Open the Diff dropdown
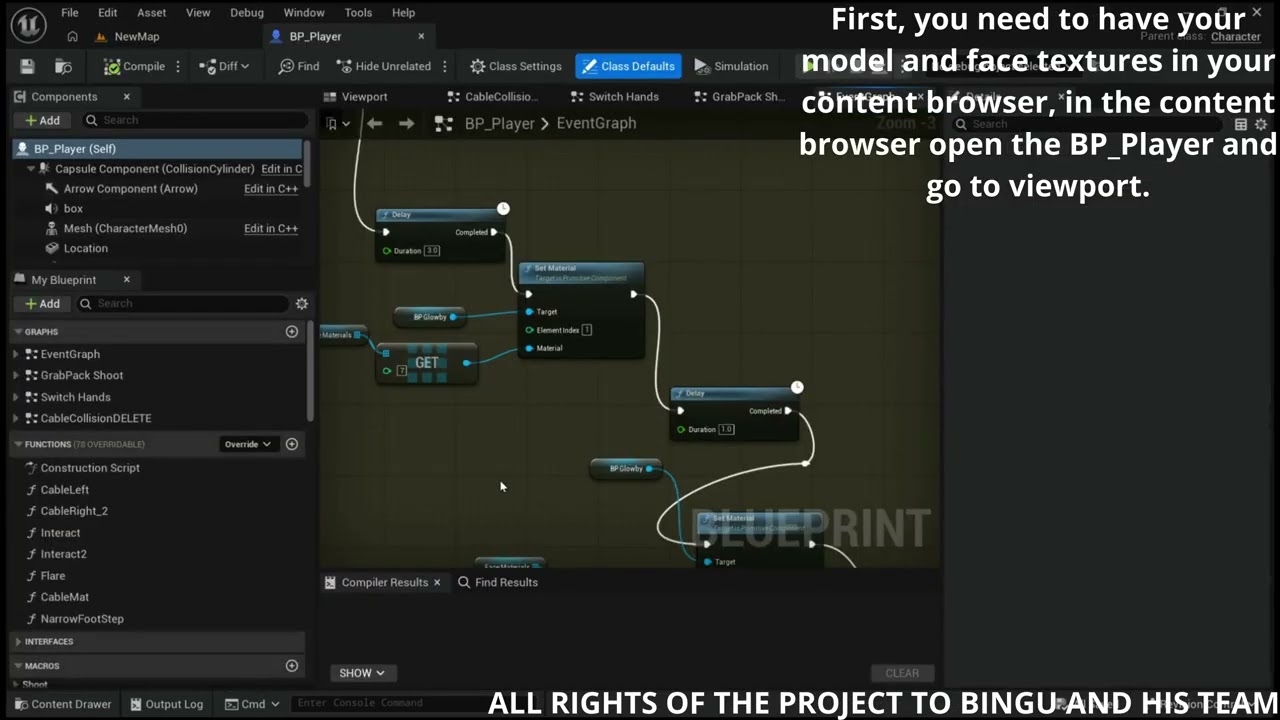Viewport: 1280px width, 720px height. tap(224, 66)
